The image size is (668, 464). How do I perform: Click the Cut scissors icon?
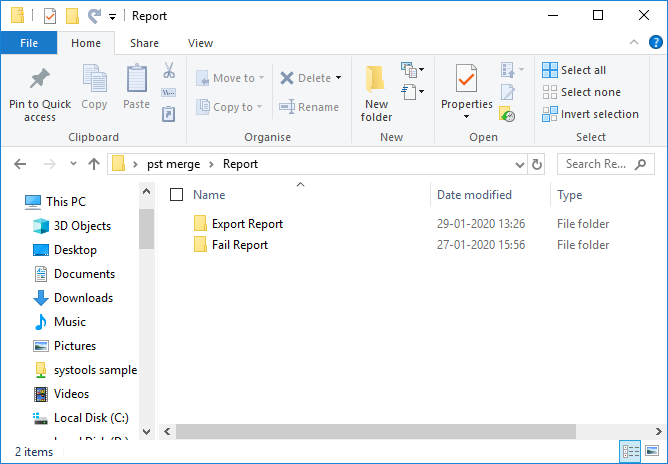pyautogui.click(x=169, y=70)
